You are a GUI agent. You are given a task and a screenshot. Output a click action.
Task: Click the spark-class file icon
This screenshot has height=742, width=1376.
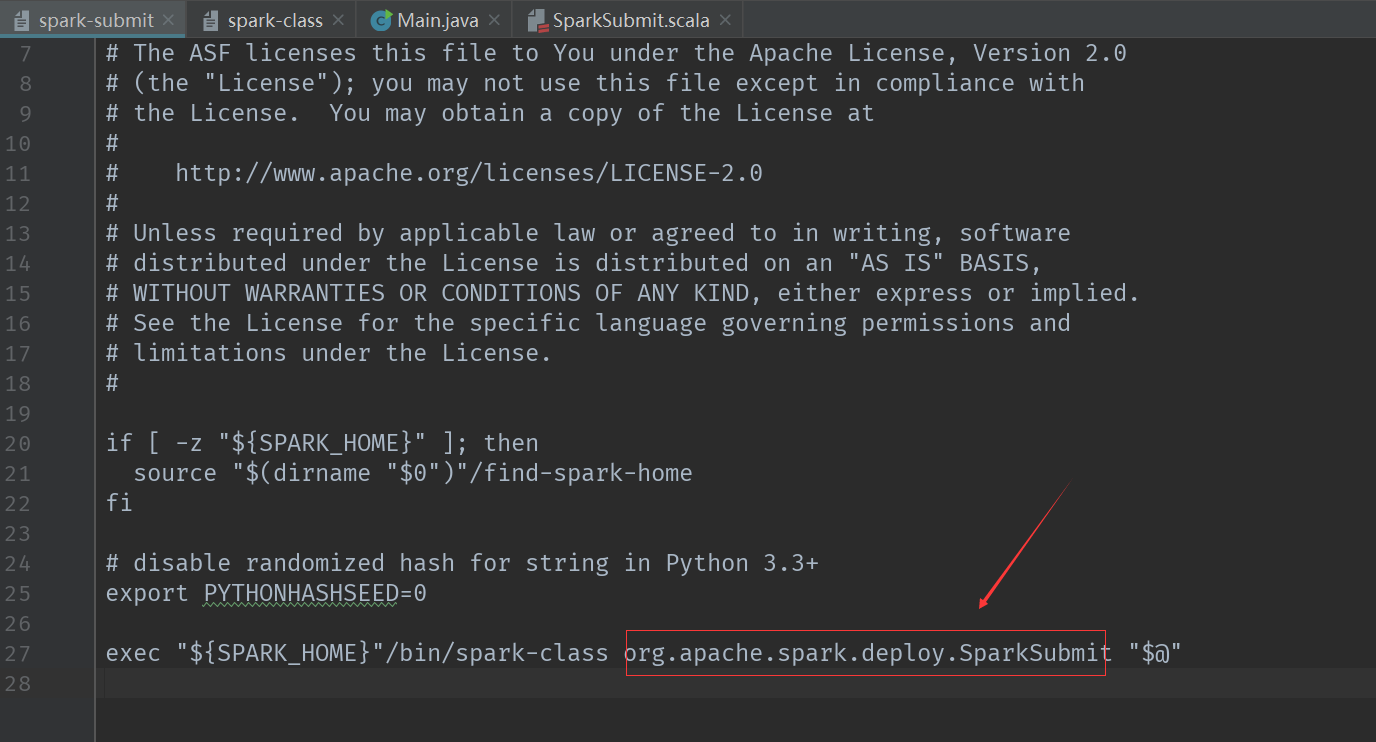(210, 20)
